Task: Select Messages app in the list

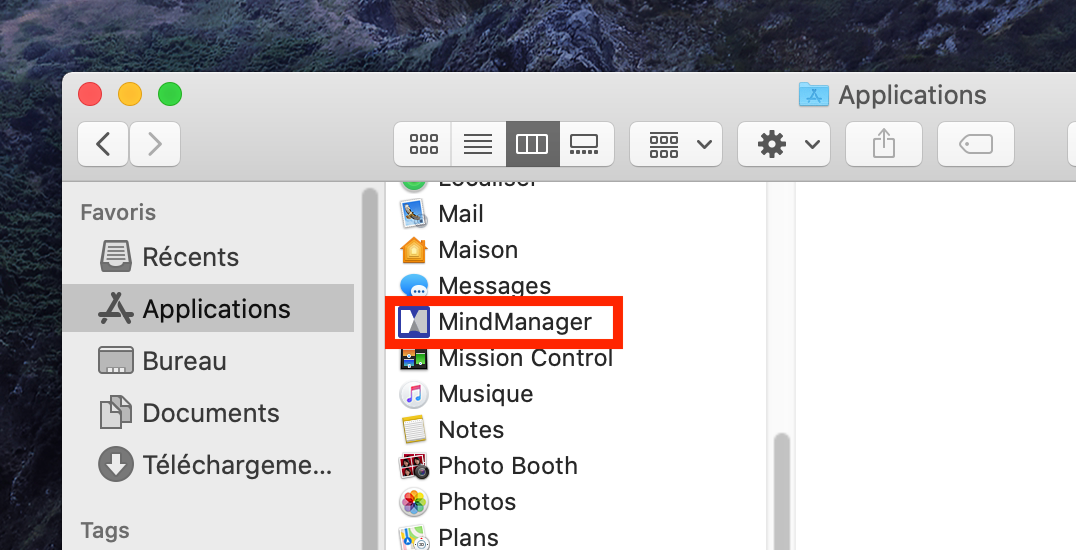Action: tap(494, 286)
